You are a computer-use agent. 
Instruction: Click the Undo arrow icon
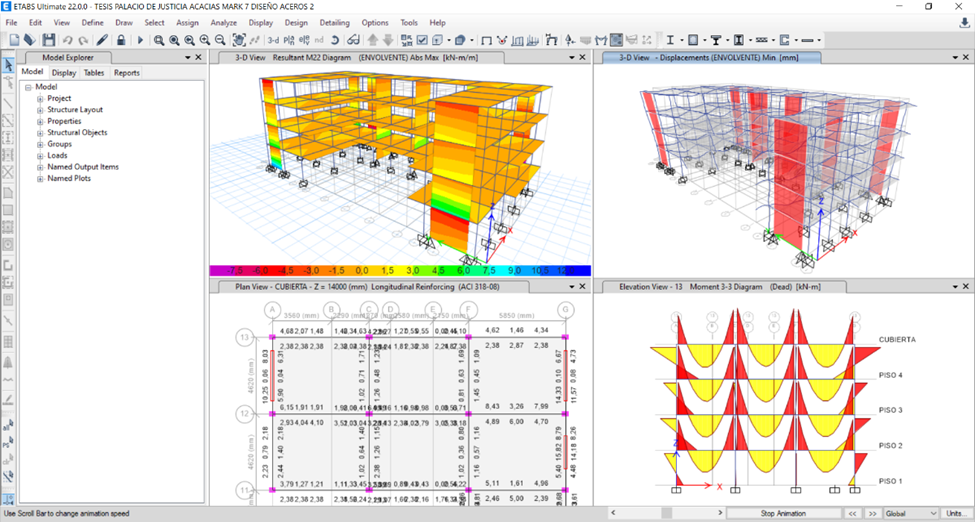(x=67, y=40)
